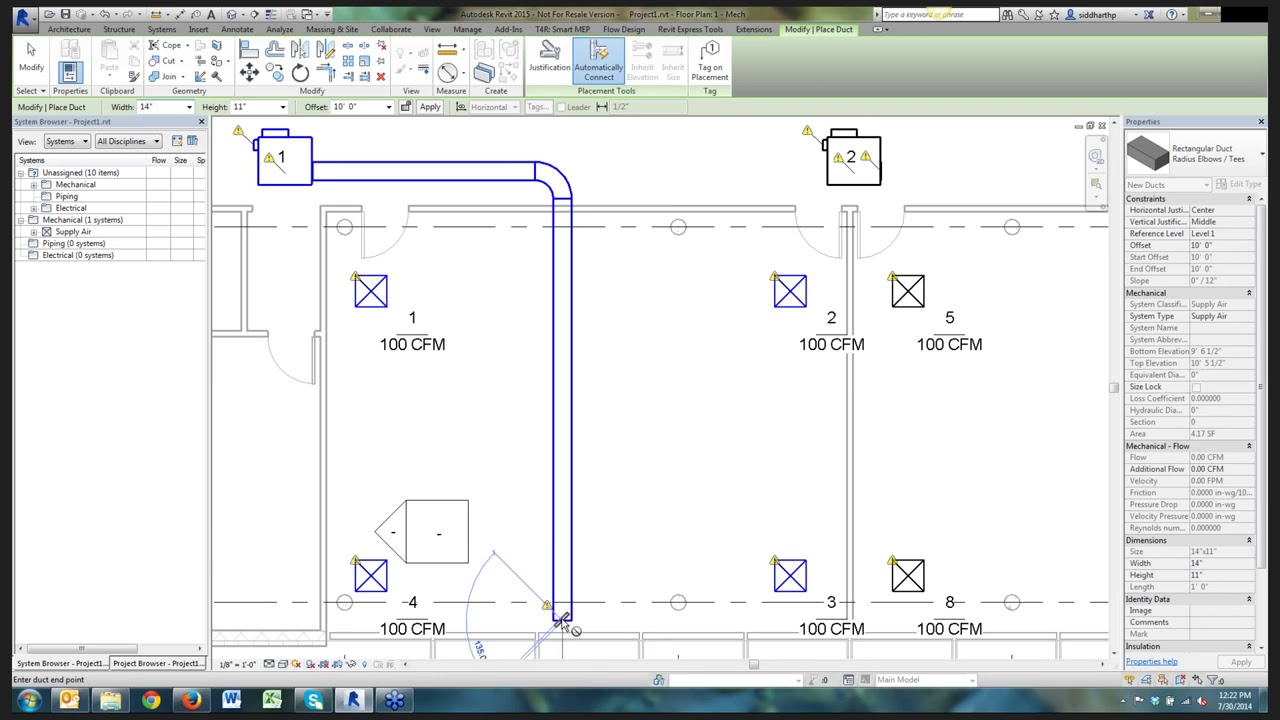Image resolution: width=1280 pixels, height=720 pixels.
Task: Click the Save icon in quick access toolbar
Action: 65,14
